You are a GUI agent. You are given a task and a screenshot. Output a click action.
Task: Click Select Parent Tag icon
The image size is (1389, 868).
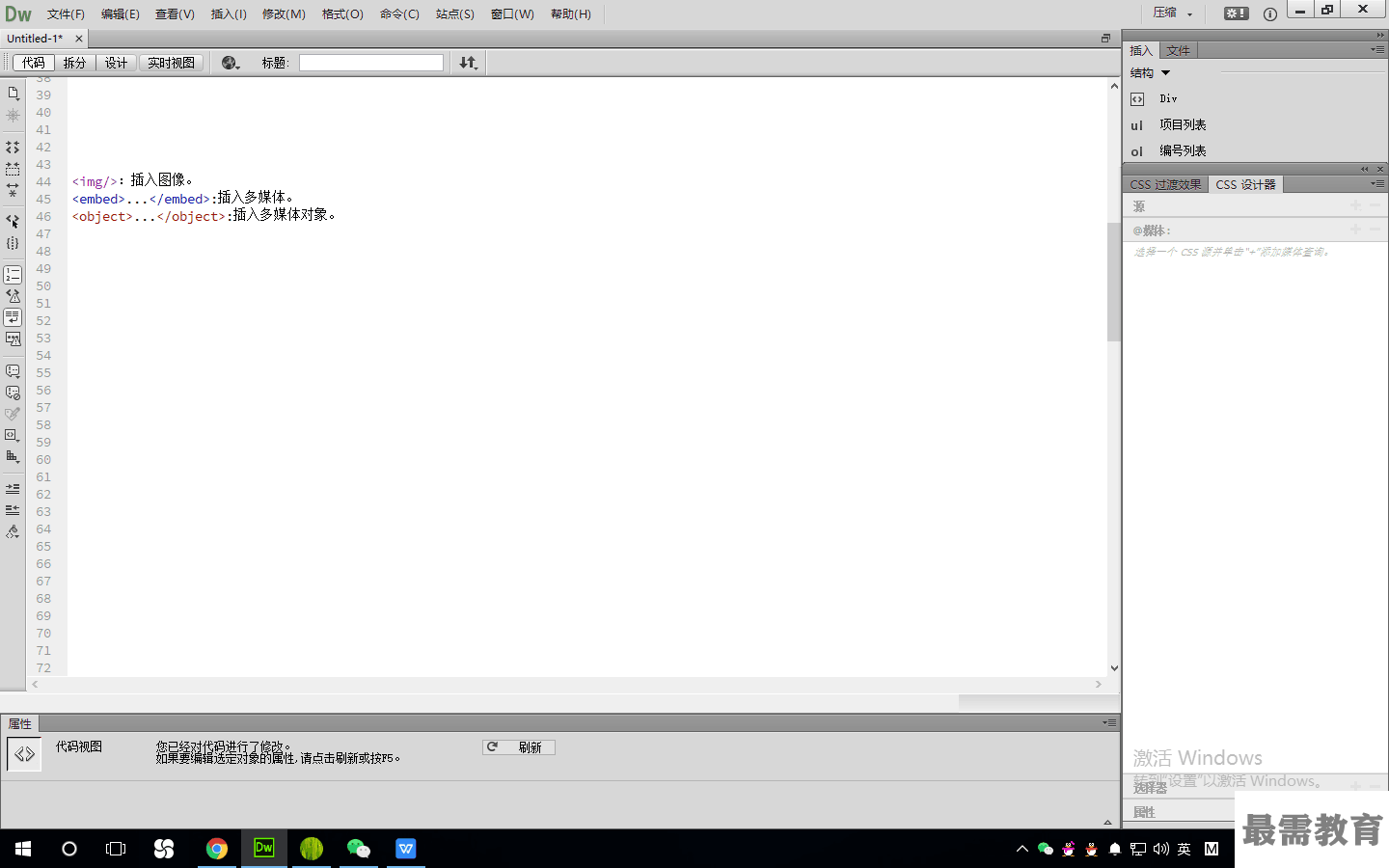click(x=13, y=221)
